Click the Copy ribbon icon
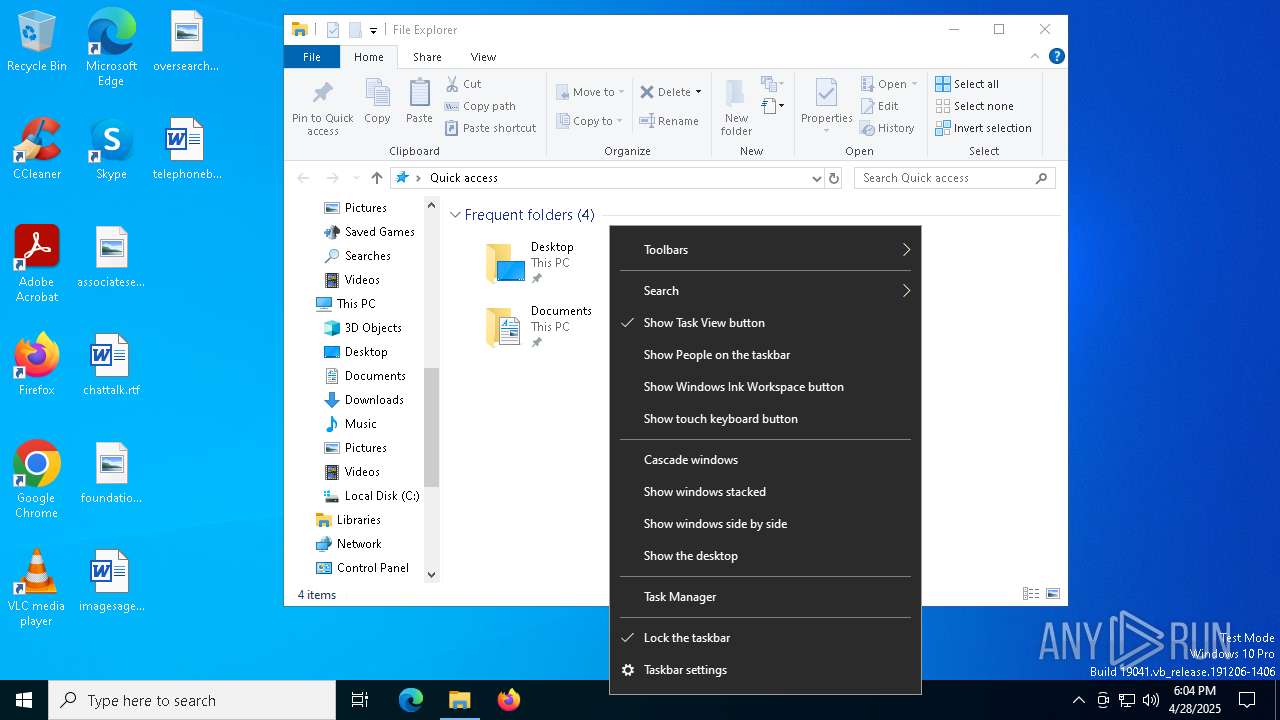This screenshot has width=1280, height=720. [x=377, y=102]
